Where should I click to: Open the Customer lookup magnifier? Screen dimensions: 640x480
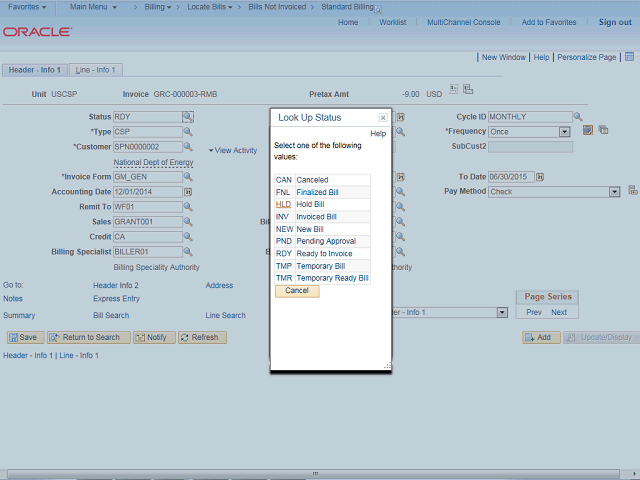(187, 147)
